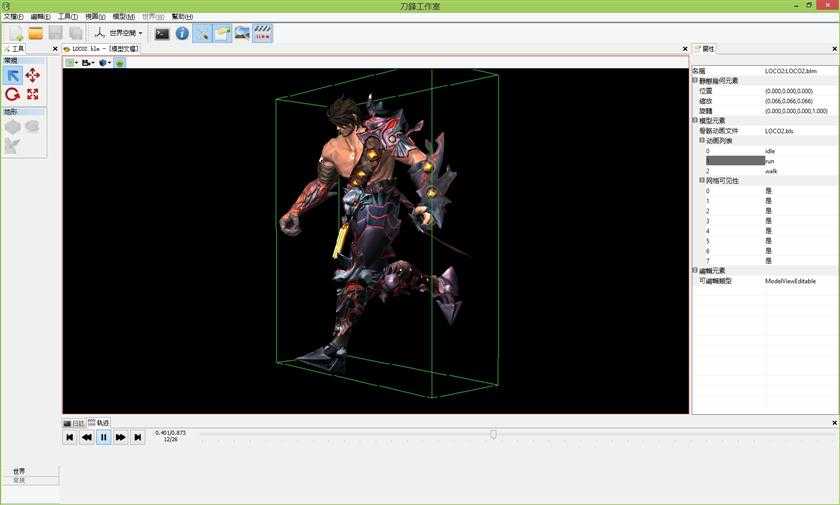Click the landscape picture toolbar icon
Screen dimensions: 840x505
pyautogui.click(x=242, y=33)
